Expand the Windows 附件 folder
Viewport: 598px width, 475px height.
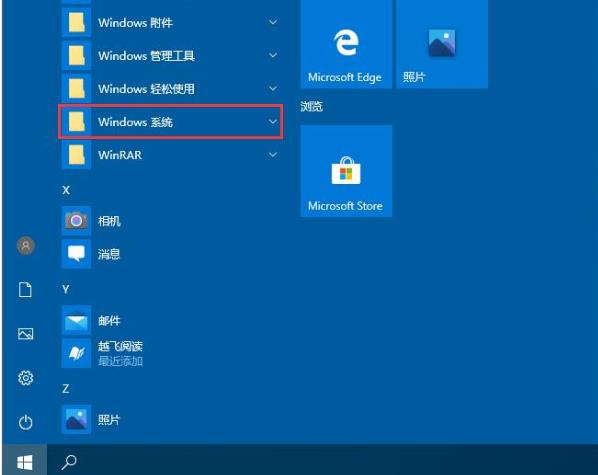click(171, 23)
